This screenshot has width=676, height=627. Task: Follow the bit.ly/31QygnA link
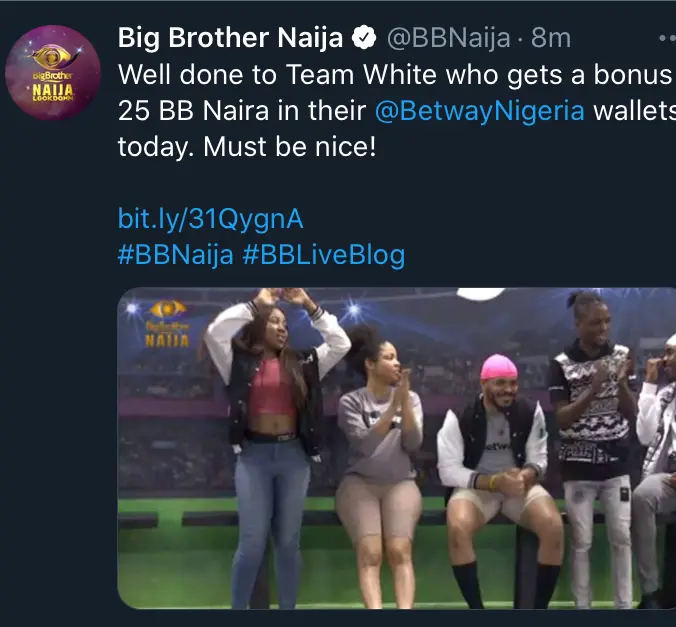pyautogui.click(x=210, y=218)
